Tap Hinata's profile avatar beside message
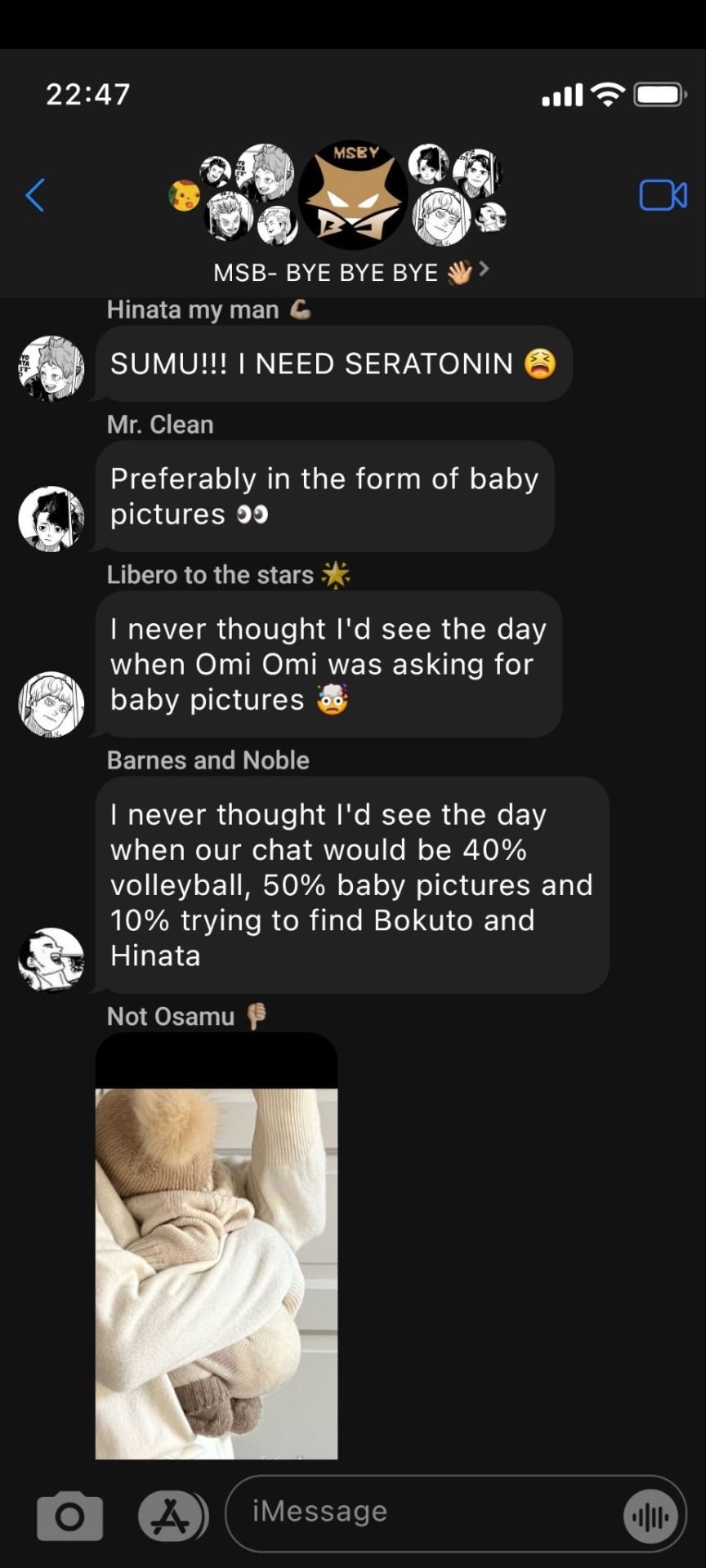The height and width of the screenshot is (1568, 706). [51, 368]
